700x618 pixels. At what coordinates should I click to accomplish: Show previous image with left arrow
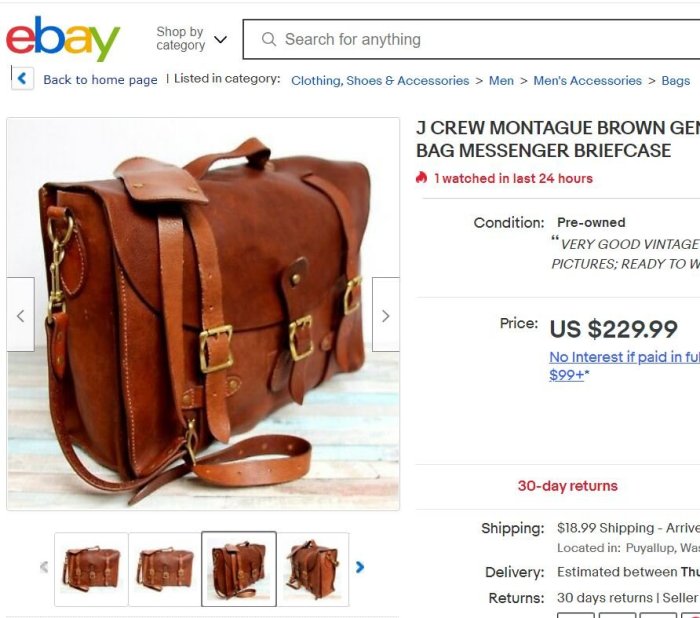click(21, 315)
